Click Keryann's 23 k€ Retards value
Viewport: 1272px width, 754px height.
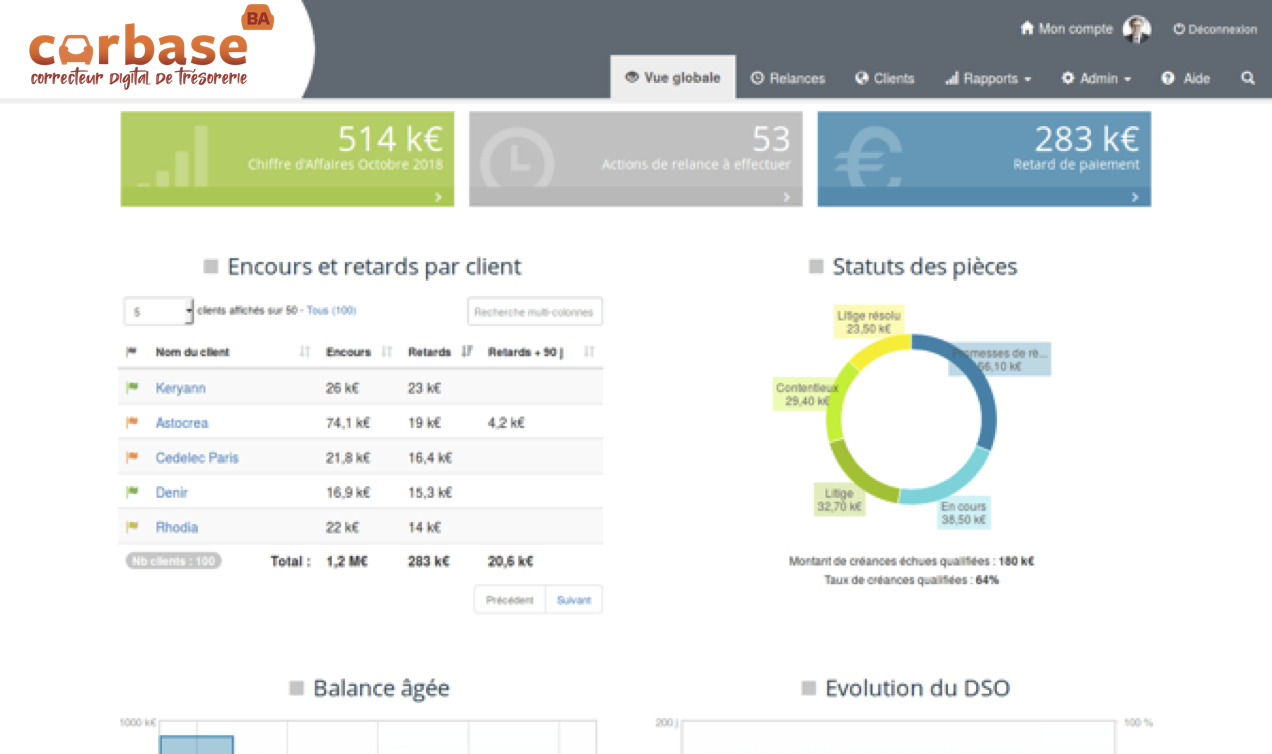coord(424,388)
